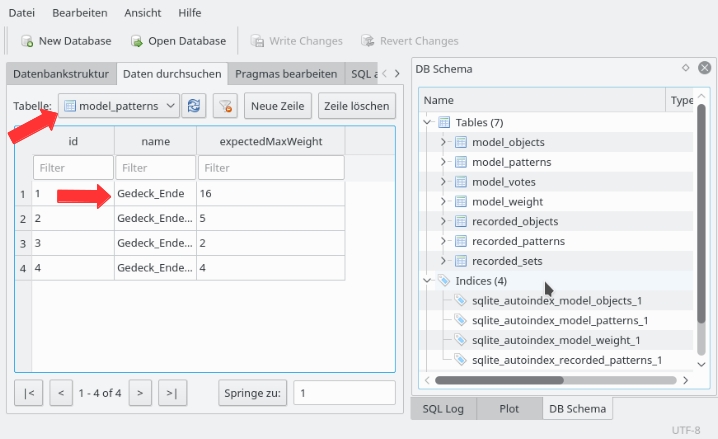Click the refresh table data icon
Viewport: 718px width, 439px height.
194,105
